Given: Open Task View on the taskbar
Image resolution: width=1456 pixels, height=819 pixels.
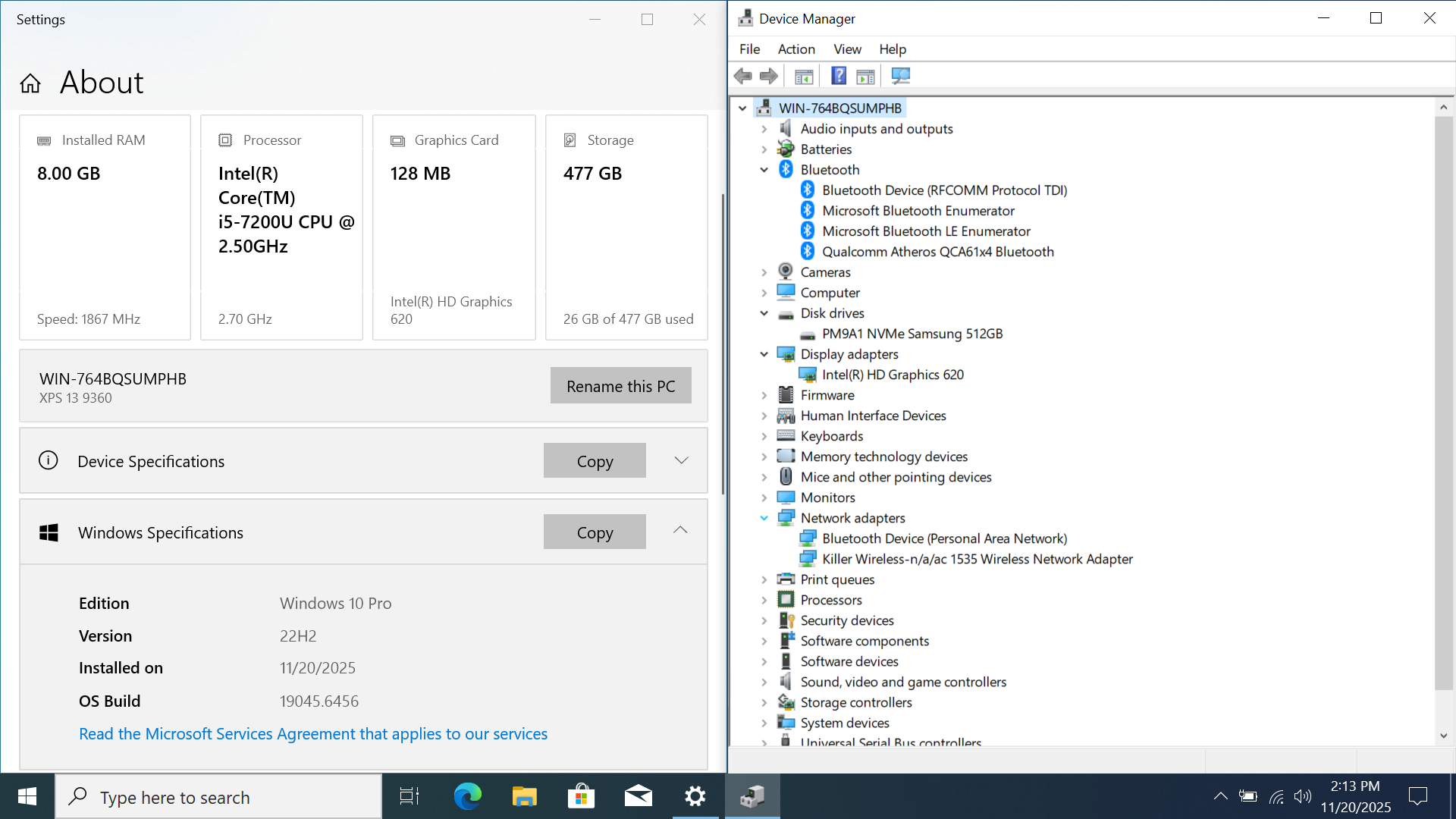Looking at the screenshot, I should click(x=409, y=796).
